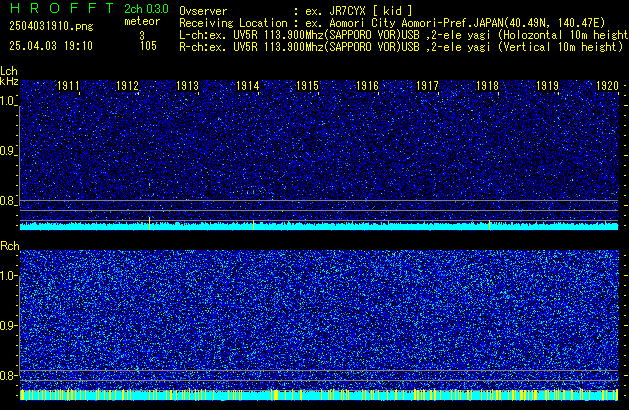Click the HROFFT title text
The height and width of the screenshot is (410, 629).
(x=62, y=8)
